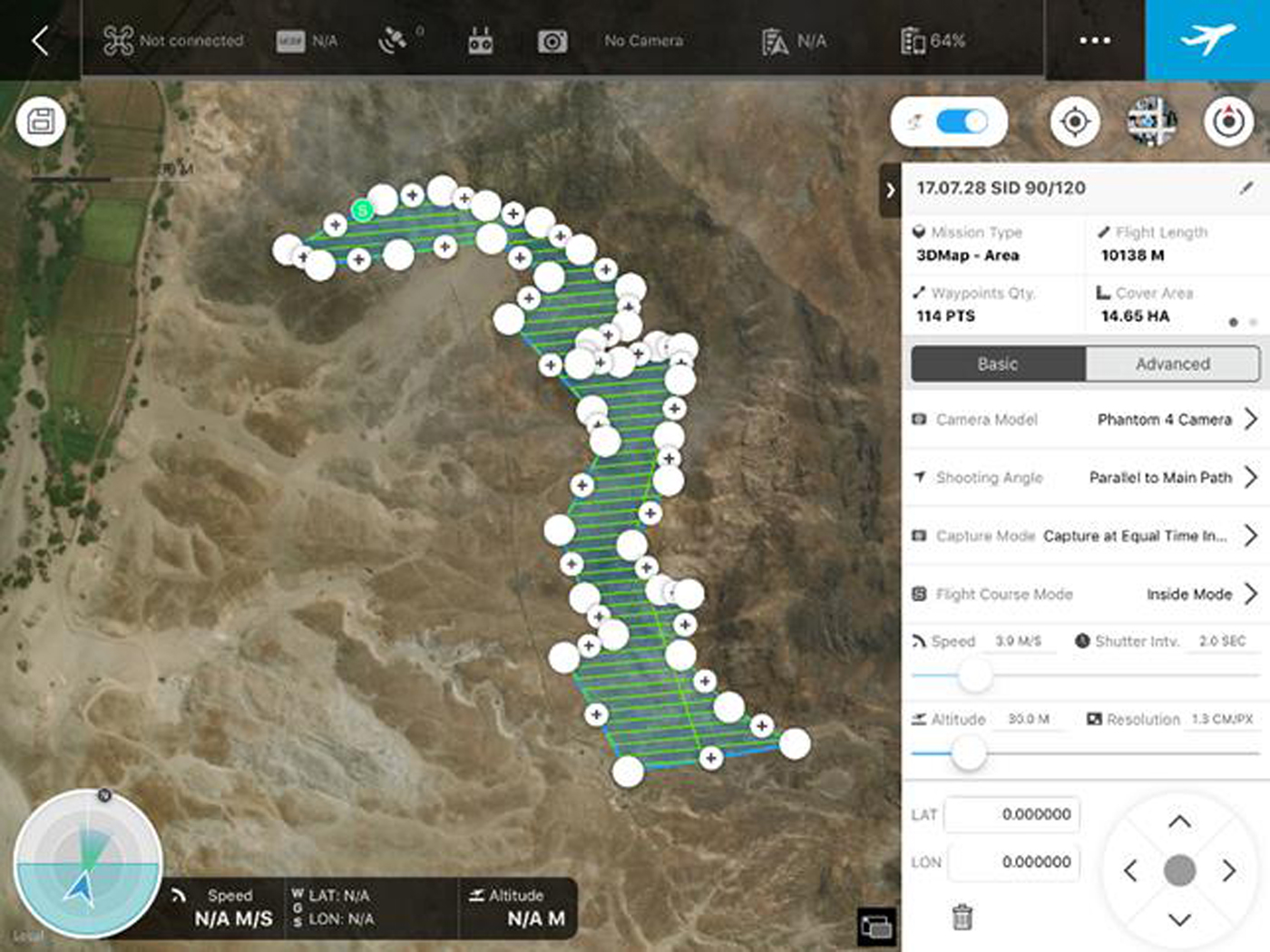Click the compass orientation icon
The image size is (1270, 952).
point(1228,121)
